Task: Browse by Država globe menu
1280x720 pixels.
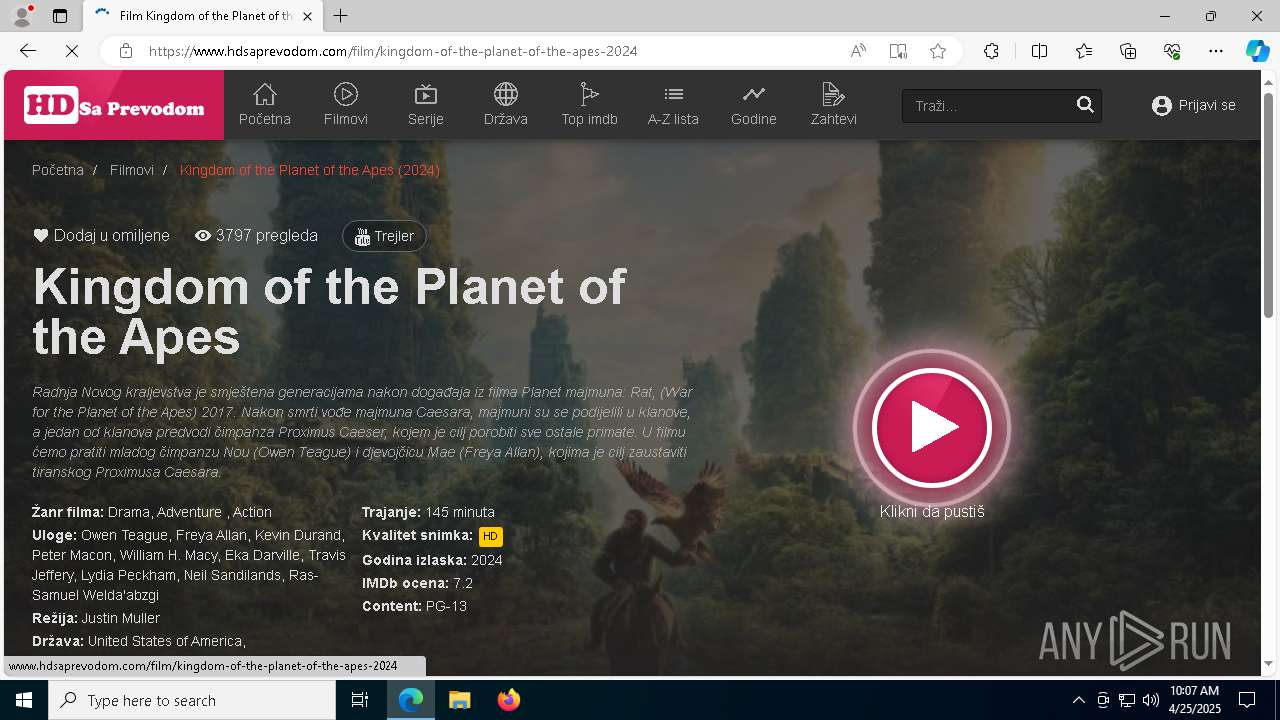Action: (x=505, y=105)
